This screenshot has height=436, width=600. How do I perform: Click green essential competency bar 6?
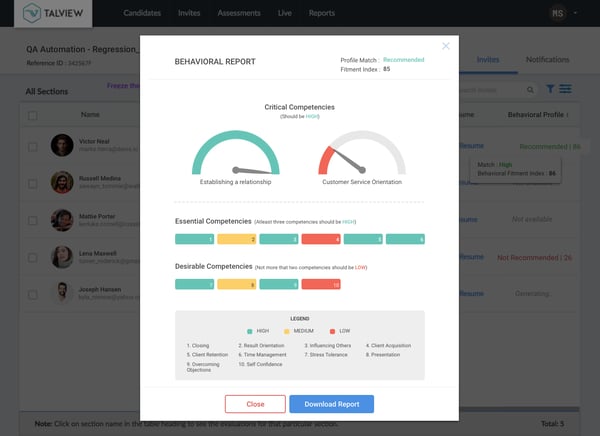pyautogui.click(x=405, y=239)
